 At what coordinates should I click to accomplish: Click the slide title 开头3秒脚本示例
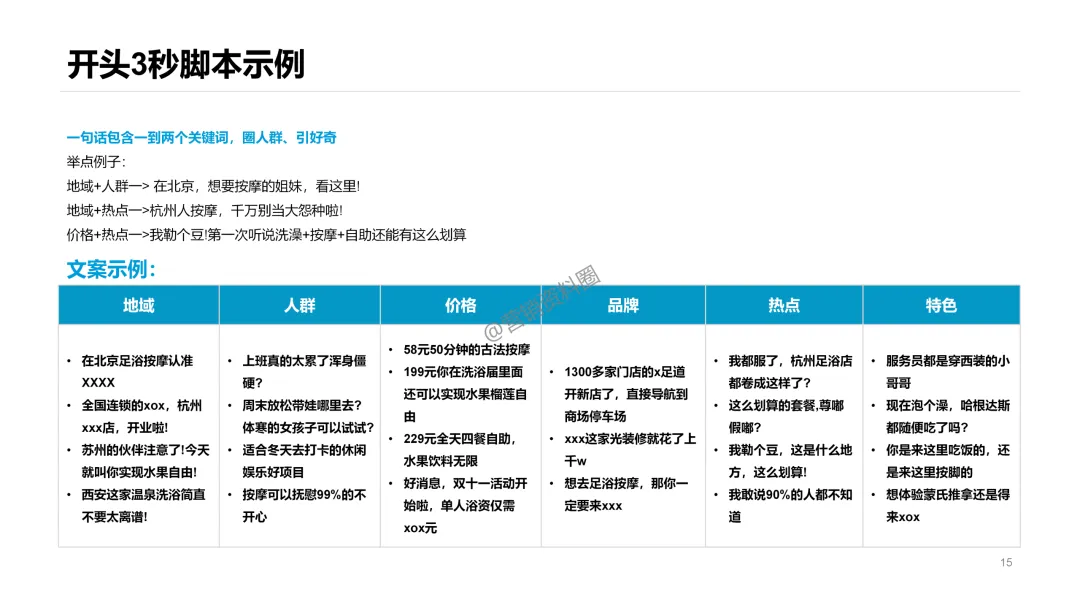186,65
